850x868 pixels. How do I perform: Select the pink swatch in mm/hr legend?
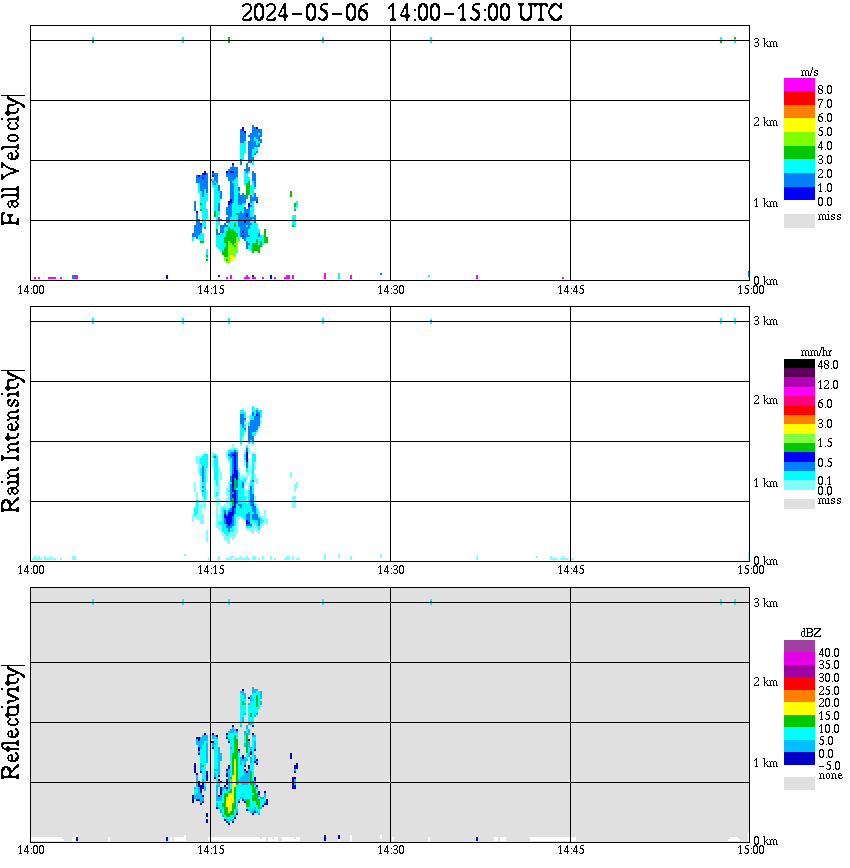click(799, 400)
